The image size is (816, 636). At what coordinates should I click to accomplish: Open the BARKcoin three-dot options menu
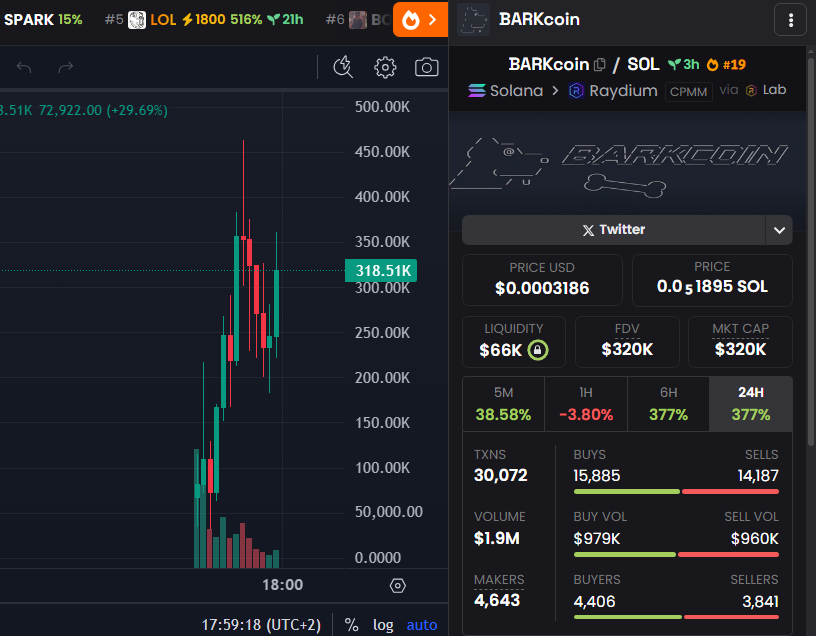(790, 20)
